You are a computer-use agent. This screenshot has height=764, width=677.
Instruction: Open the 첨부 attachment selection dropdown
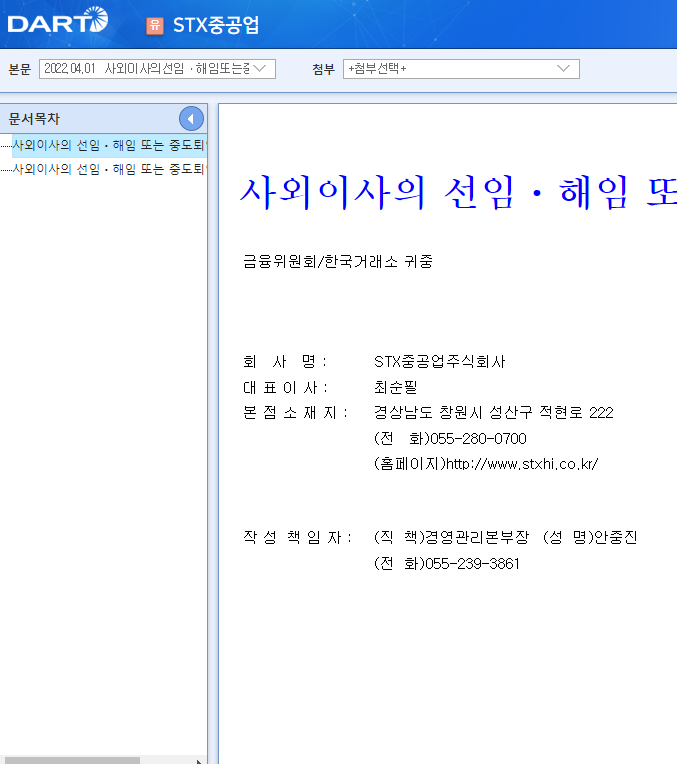[461, 69]
